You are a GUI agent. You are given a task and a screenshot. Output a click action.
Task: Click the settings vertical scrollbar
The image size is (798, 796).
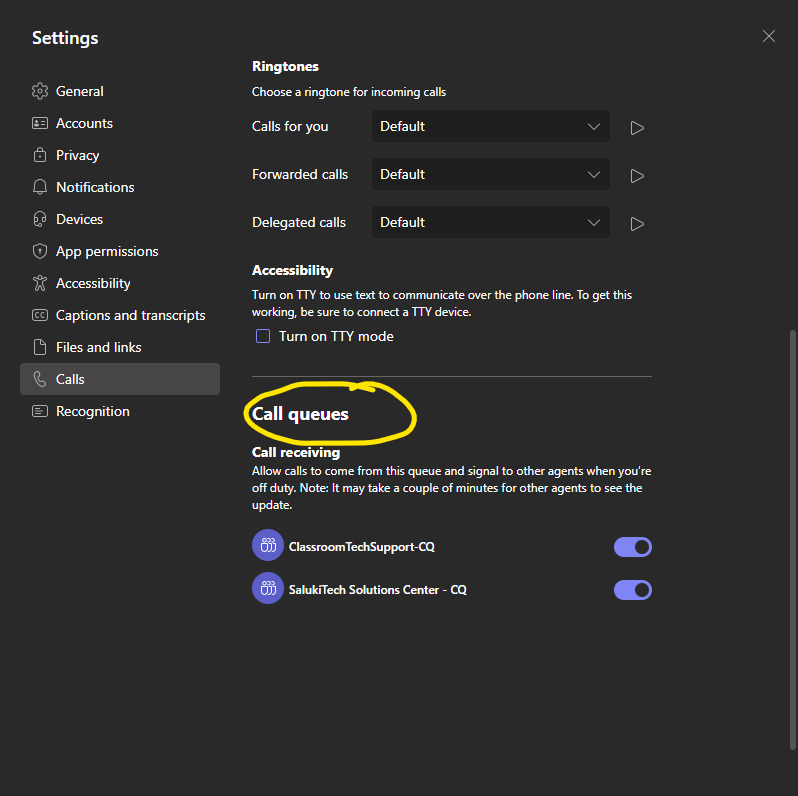792,539
